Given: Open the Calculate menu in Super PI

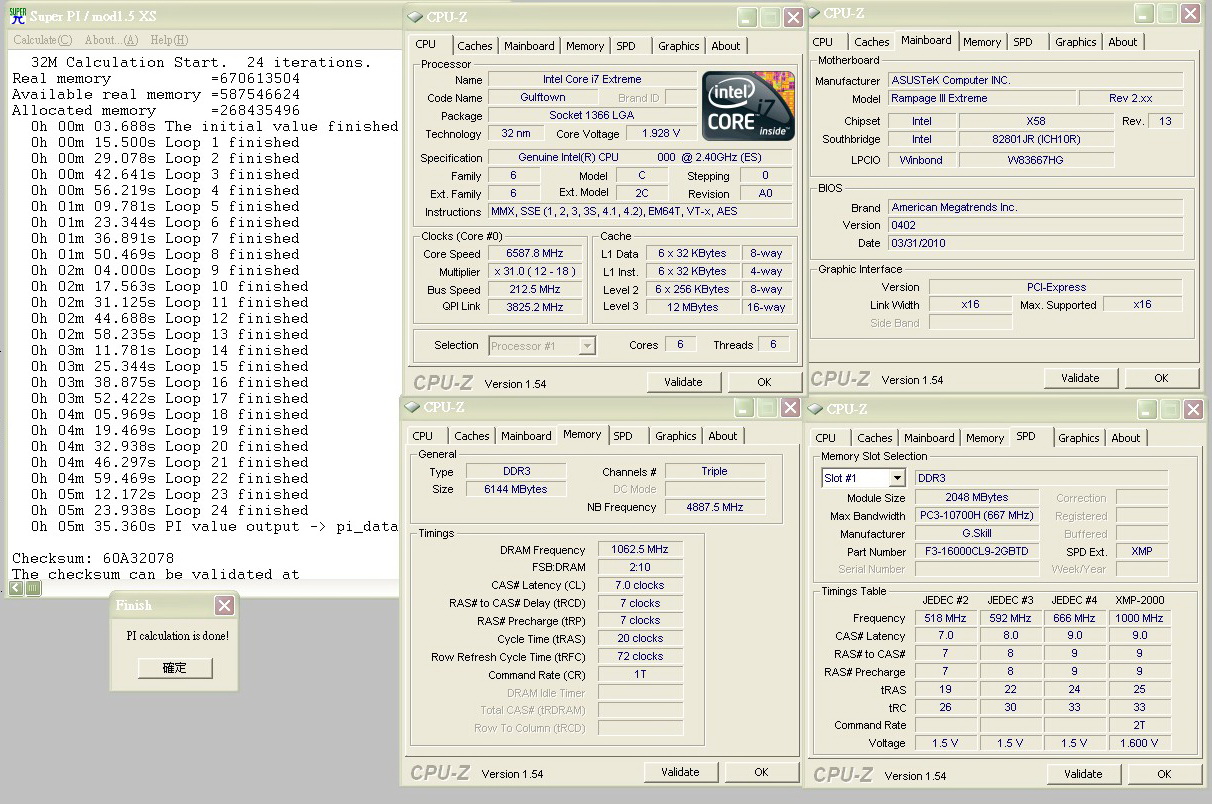Looking at the screenshot, I should 42,40.
